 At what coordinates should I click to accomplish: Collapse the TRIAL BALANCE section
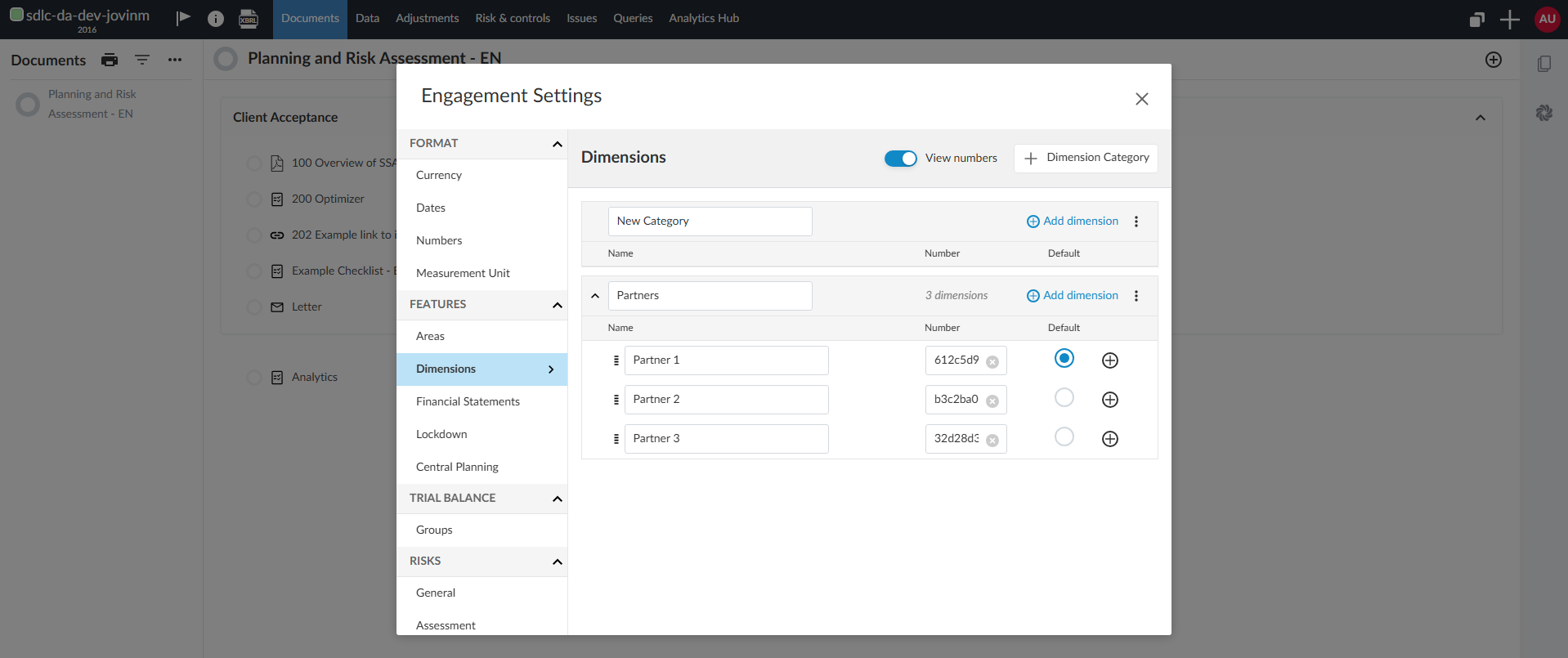[x=558, y=499]
